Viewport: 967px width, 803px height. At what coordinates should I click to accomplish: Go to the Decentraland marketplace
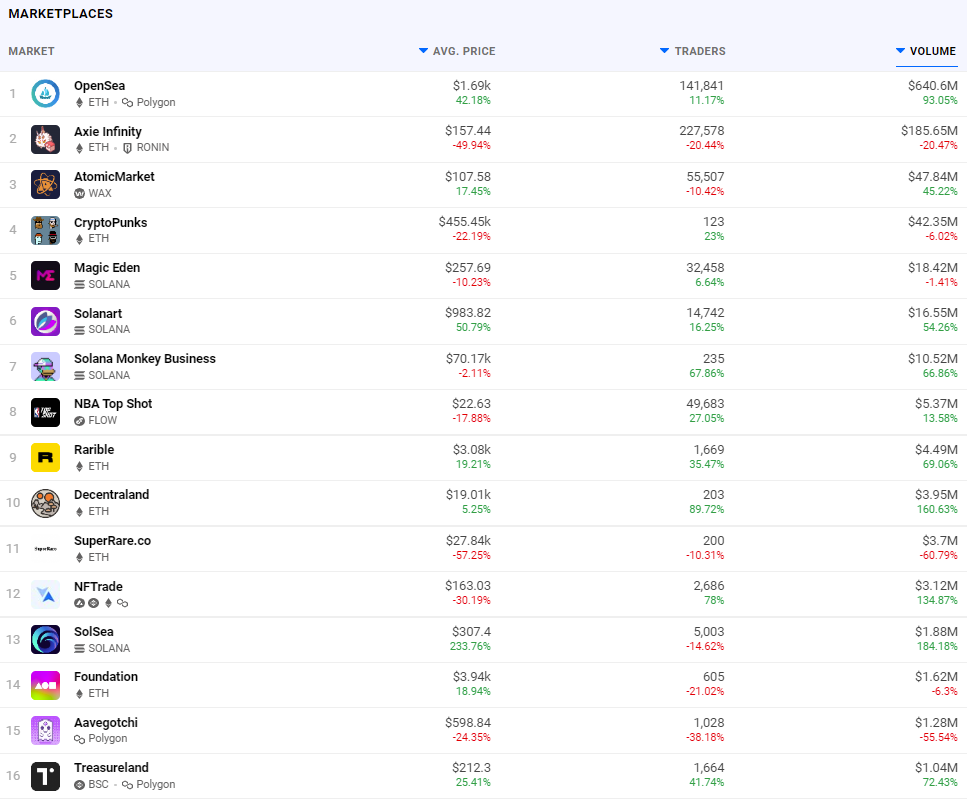click(x=112, y=495)
